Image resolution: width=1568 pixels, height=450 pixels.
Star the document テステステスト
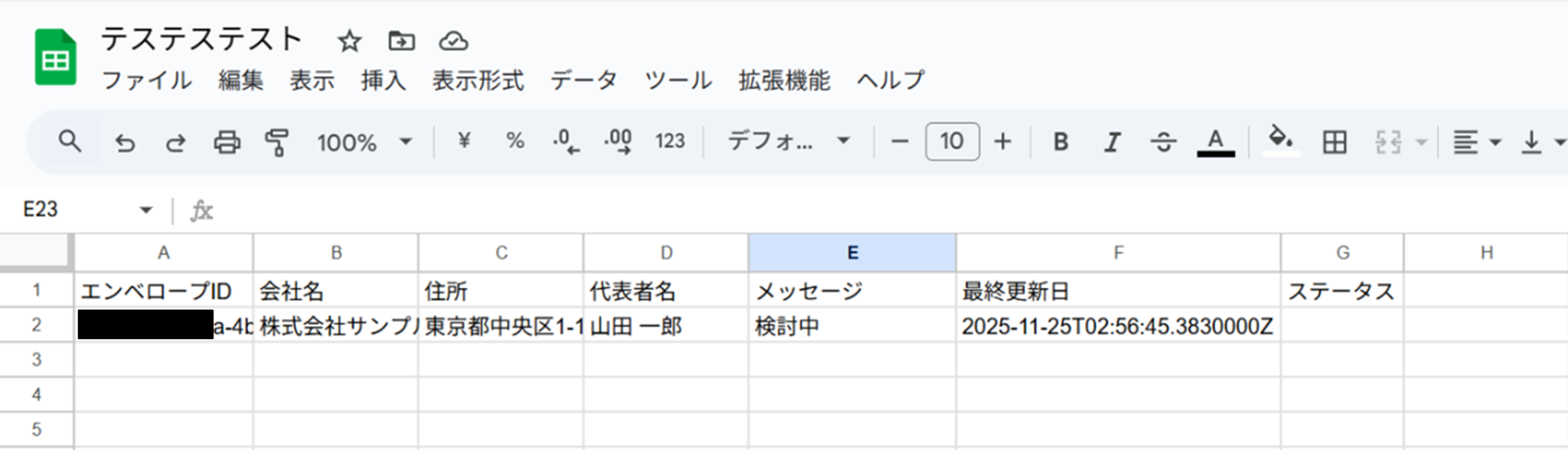click(x=350, y=41)
